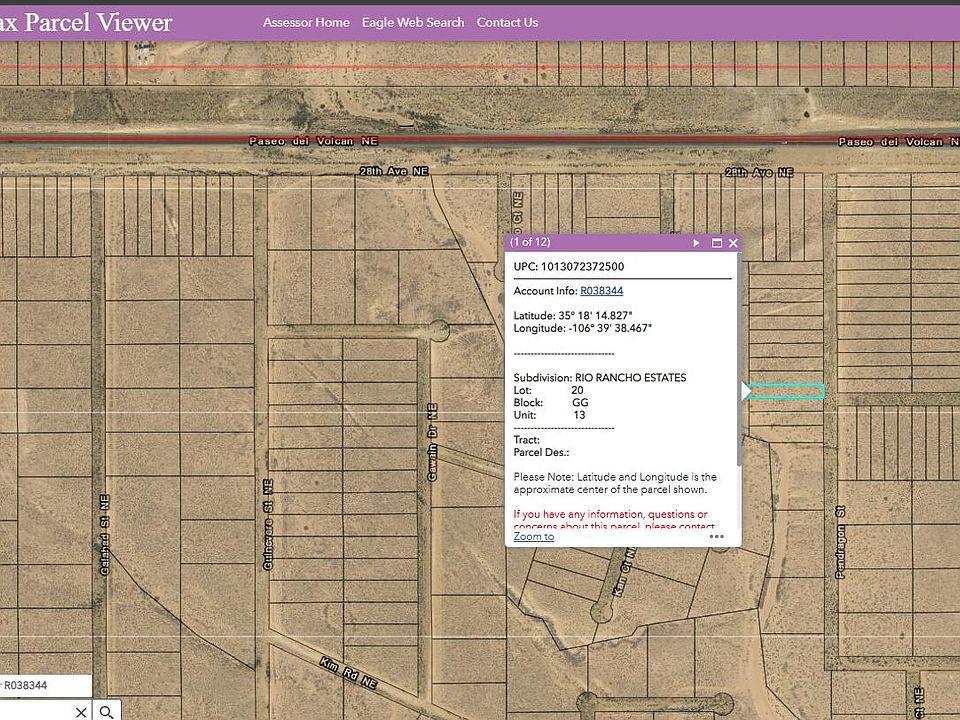Screen dimensions: 960x720
Task: Click the Pendragon St street label
Action: pos(840,542)
